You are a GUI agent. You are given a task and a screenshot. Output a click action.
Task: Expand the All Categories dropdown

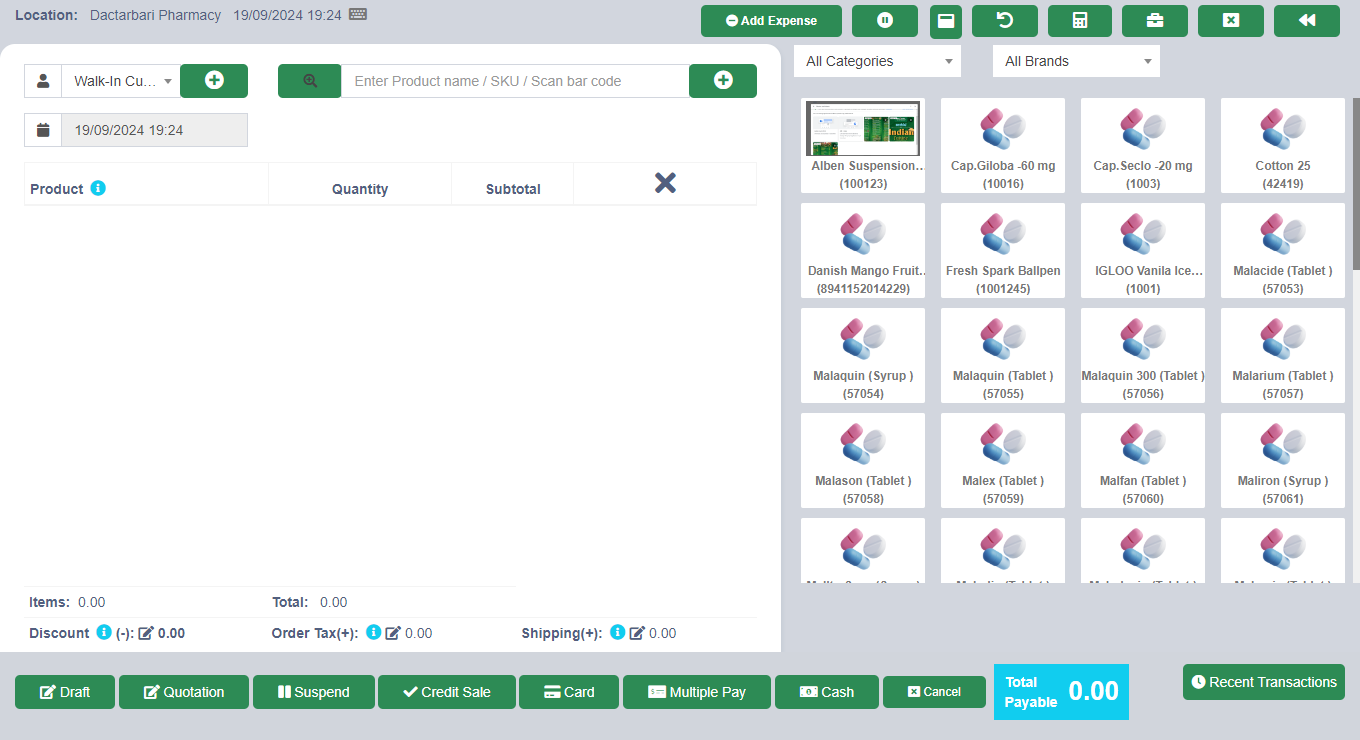[877, 61]
